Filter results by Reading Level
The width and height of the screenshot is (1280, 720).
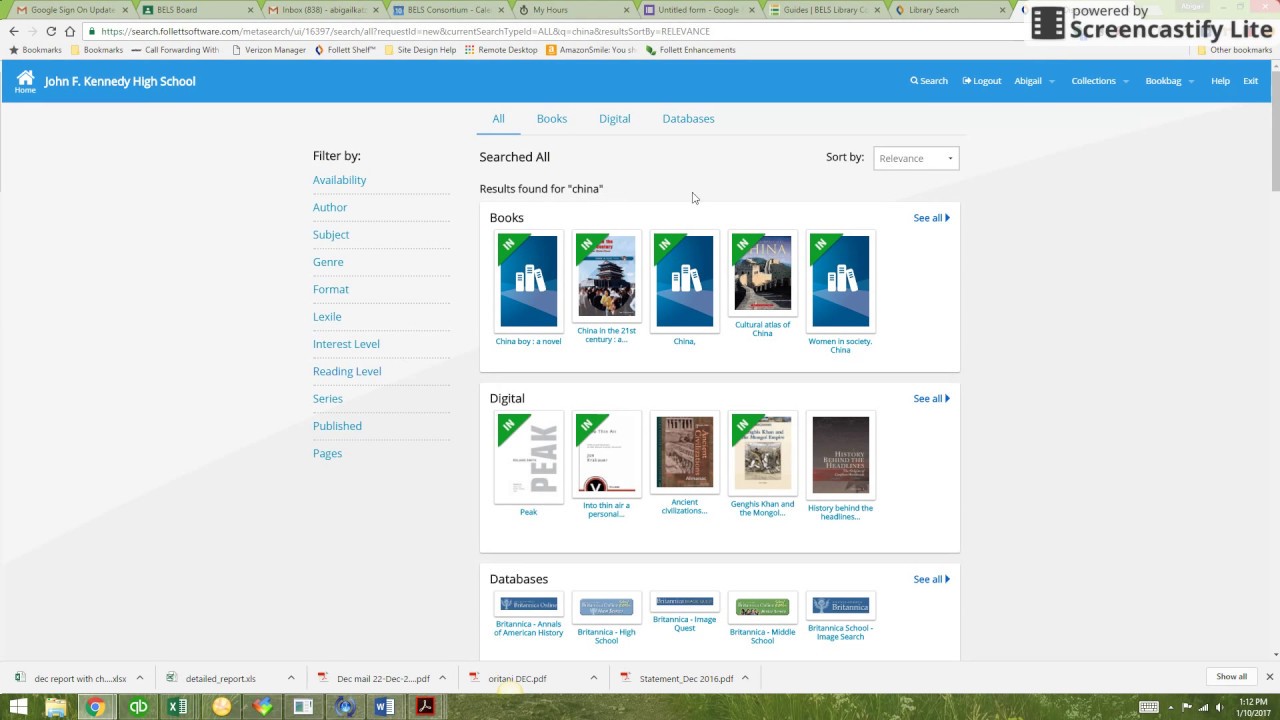pos(347,371)
